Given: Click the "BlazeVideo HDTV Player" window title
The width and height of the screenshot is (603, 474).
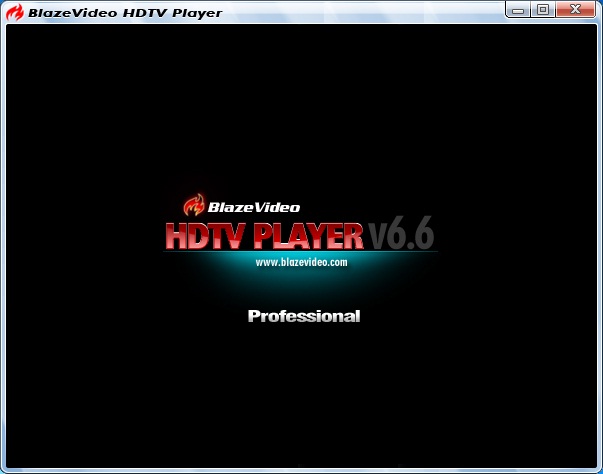Looking at the screenshot, I should tap(125, 13).
